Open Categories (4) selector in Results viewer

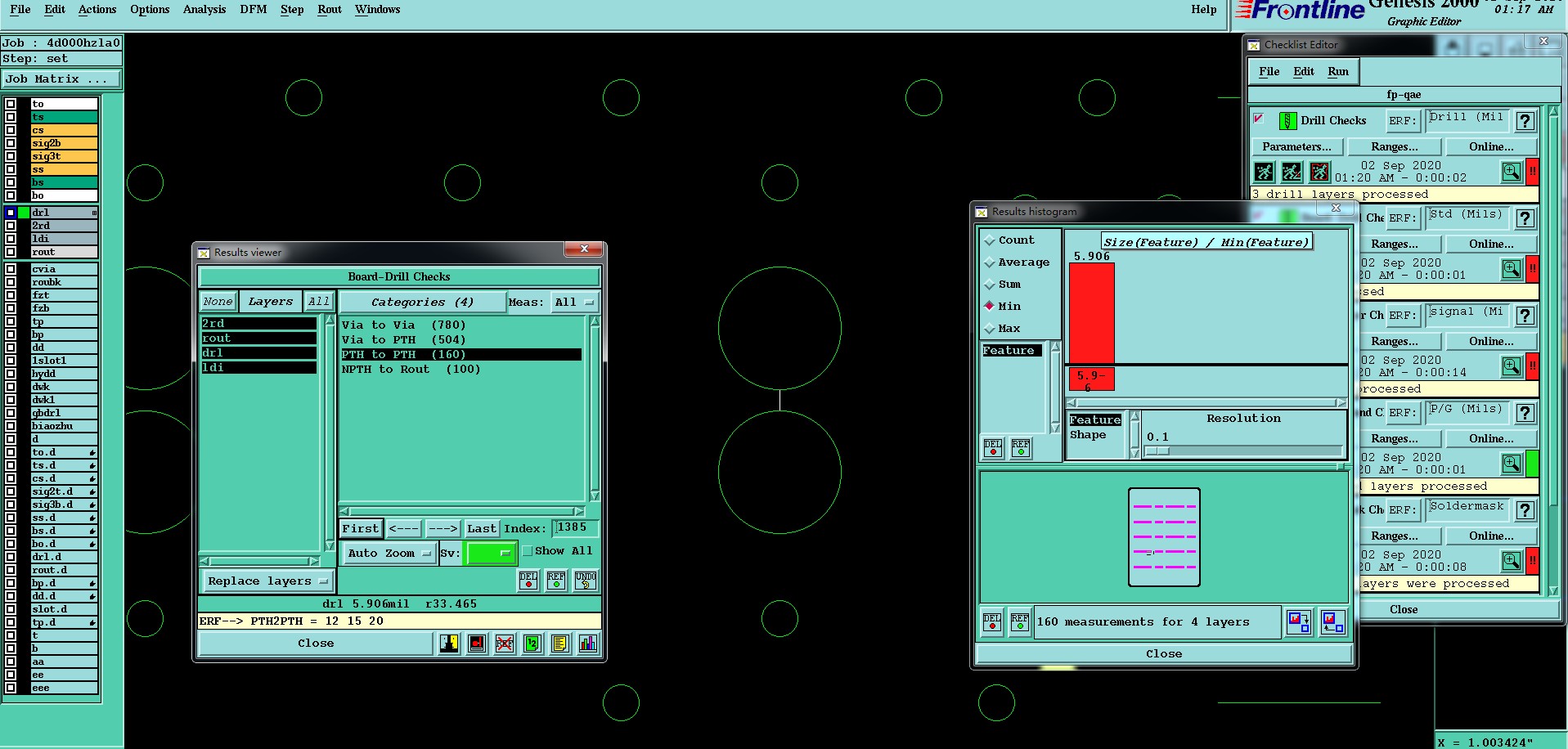click(422, 302)
